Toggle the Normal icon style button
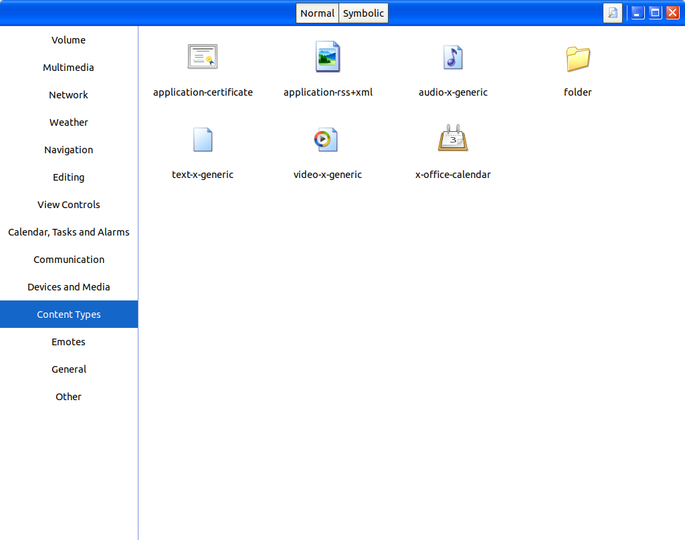685x540 pixels. click(x=317, y=13)
